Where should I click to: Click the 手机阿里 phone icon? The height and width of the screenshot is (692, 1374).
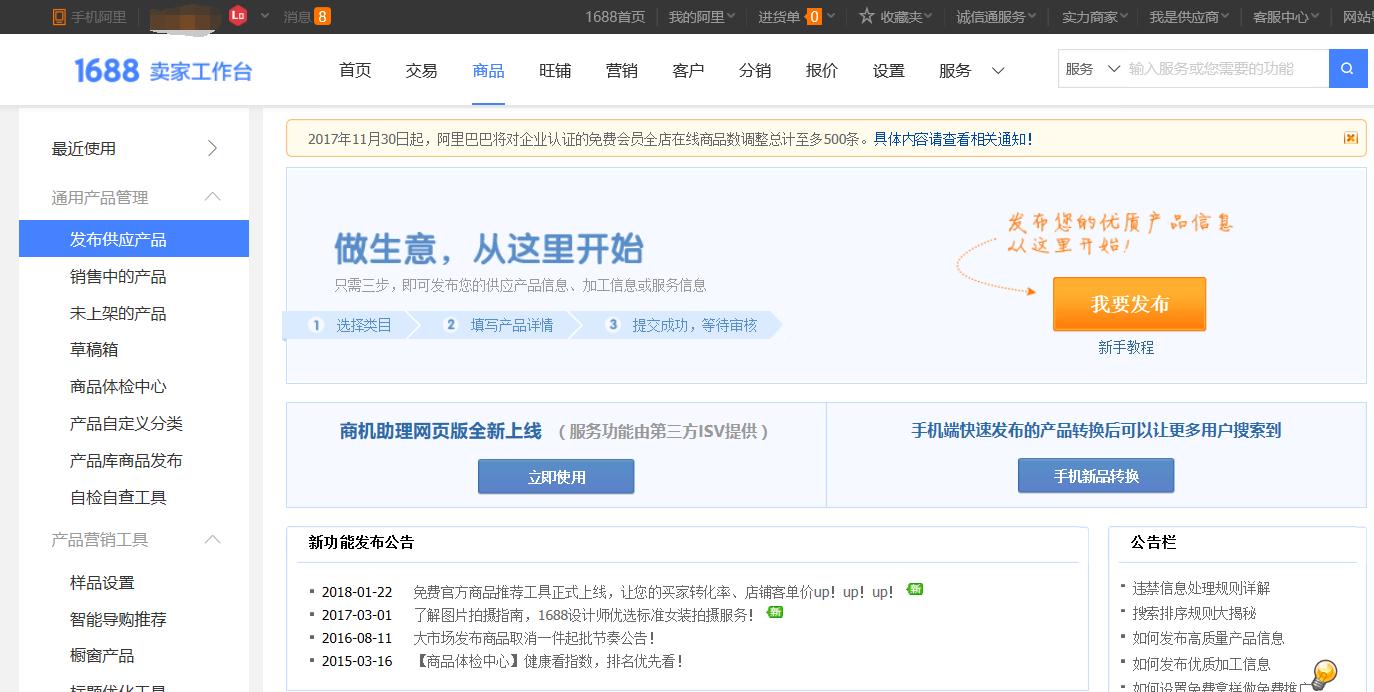[58, 17]
